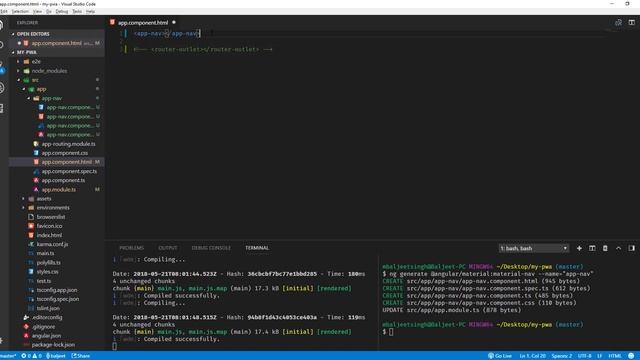
Task: Open the Debug menu
Action: [62, 11]
